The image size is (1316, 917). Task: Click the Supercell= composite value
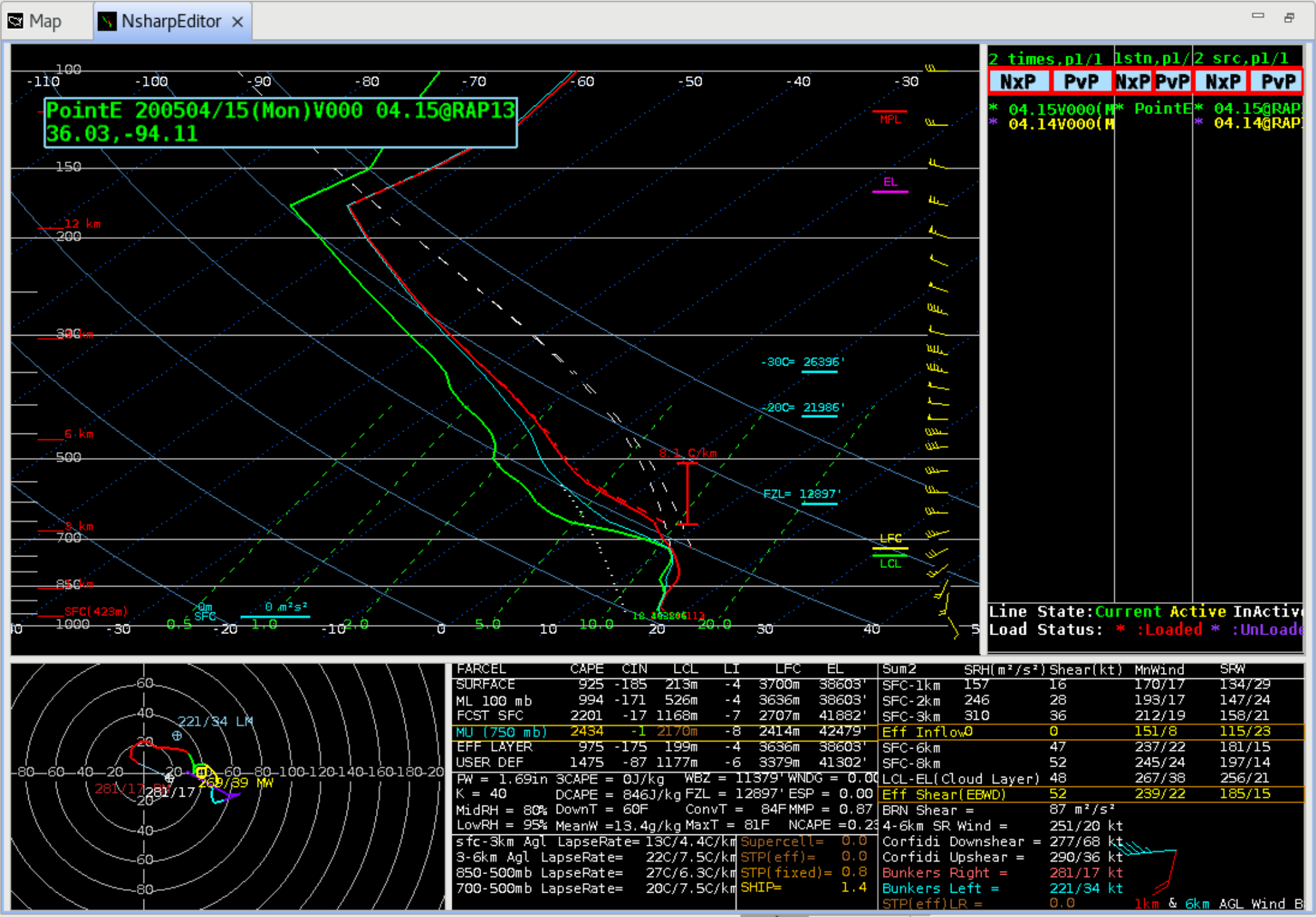803,841
